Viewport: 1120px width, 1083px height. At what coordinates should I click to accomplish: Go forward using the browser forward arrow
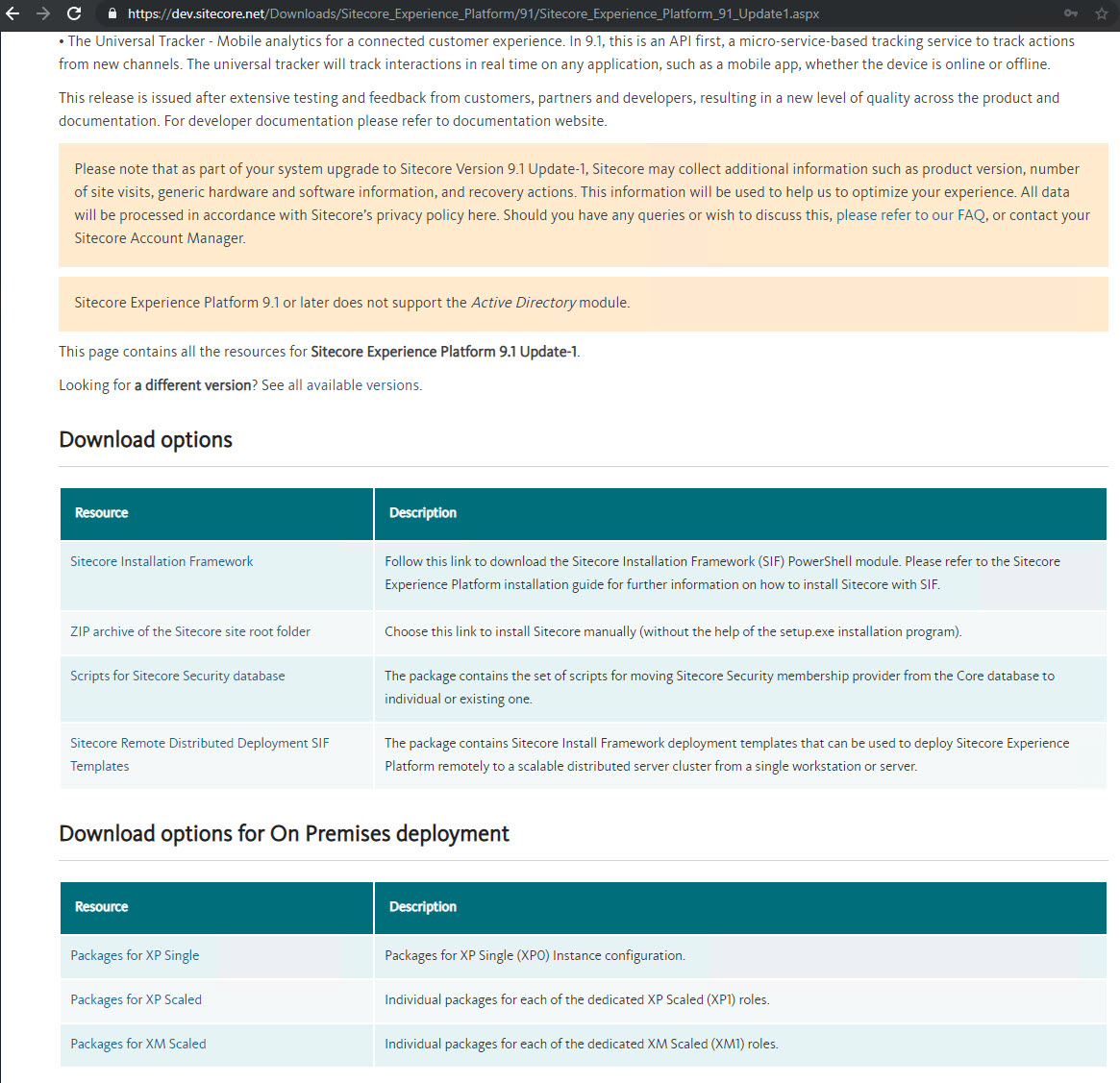[43, 13]
